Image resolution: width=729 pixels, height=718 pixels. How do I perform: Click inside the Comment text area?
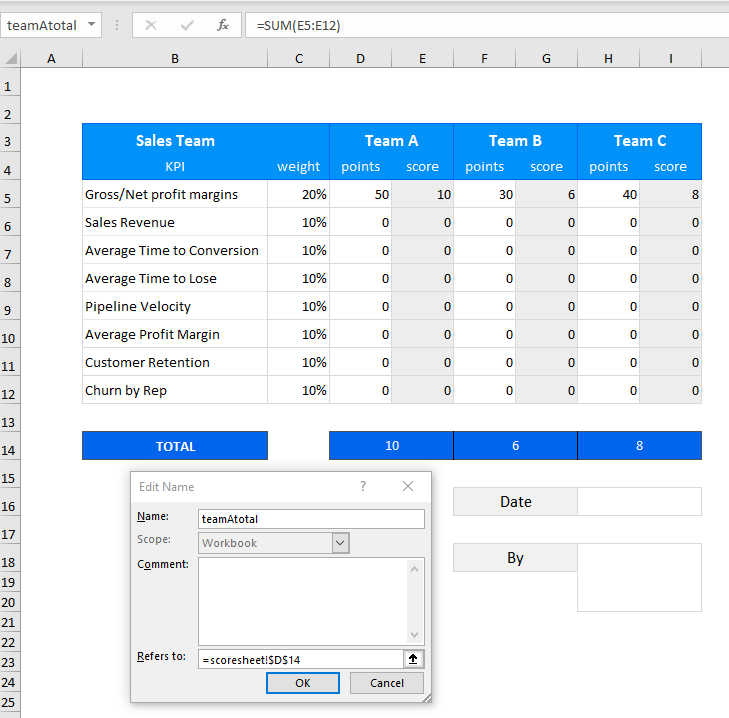tap(302, 601)
